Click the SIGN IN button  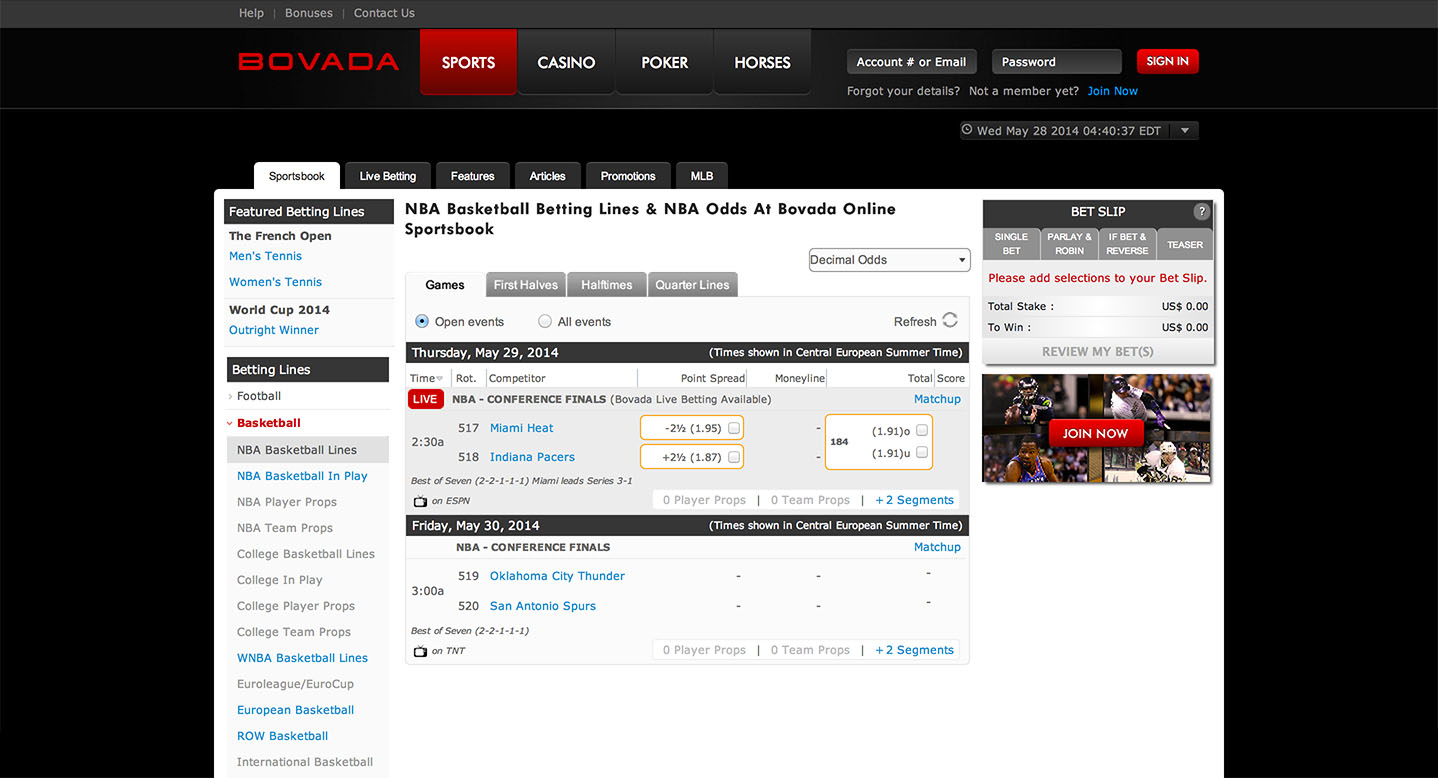tap(1168, 61)
